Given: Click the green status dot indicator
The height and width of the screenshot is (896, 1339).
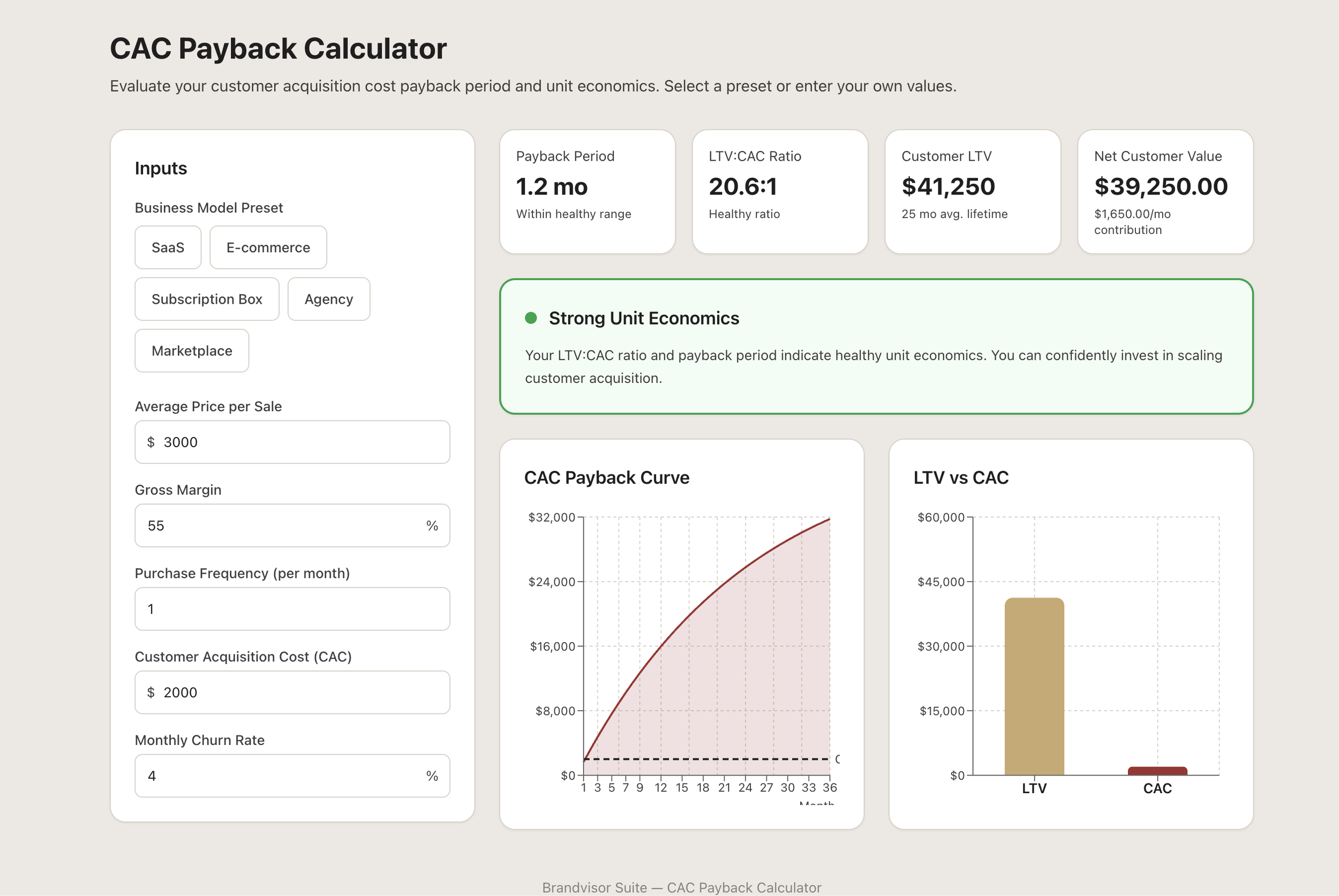Looking at the screenshot, I should pos(531,318).
